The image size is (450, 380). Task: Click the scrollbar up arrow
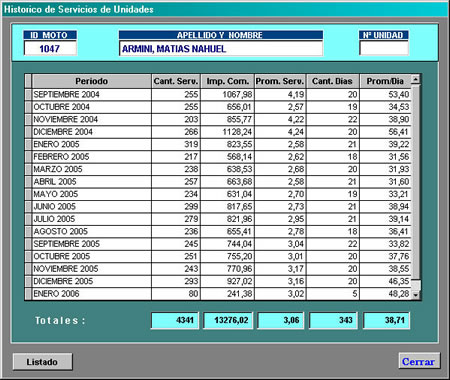(x=415, y=80)
